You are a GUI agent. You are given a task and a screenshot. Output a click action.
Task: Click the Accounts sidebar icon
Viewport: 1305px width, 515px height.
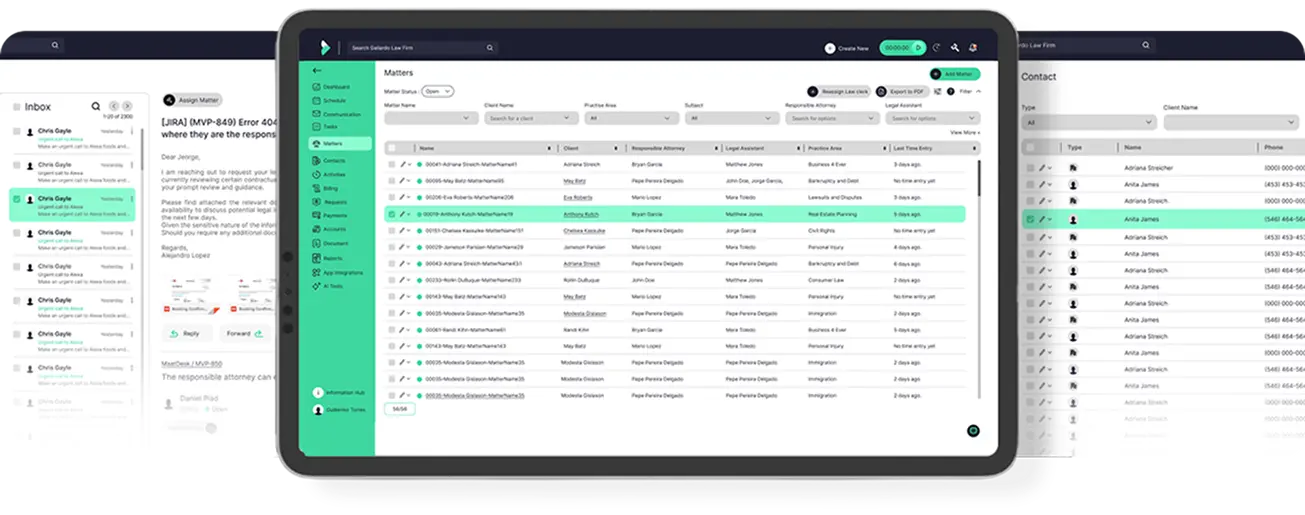tap(316, 229)
